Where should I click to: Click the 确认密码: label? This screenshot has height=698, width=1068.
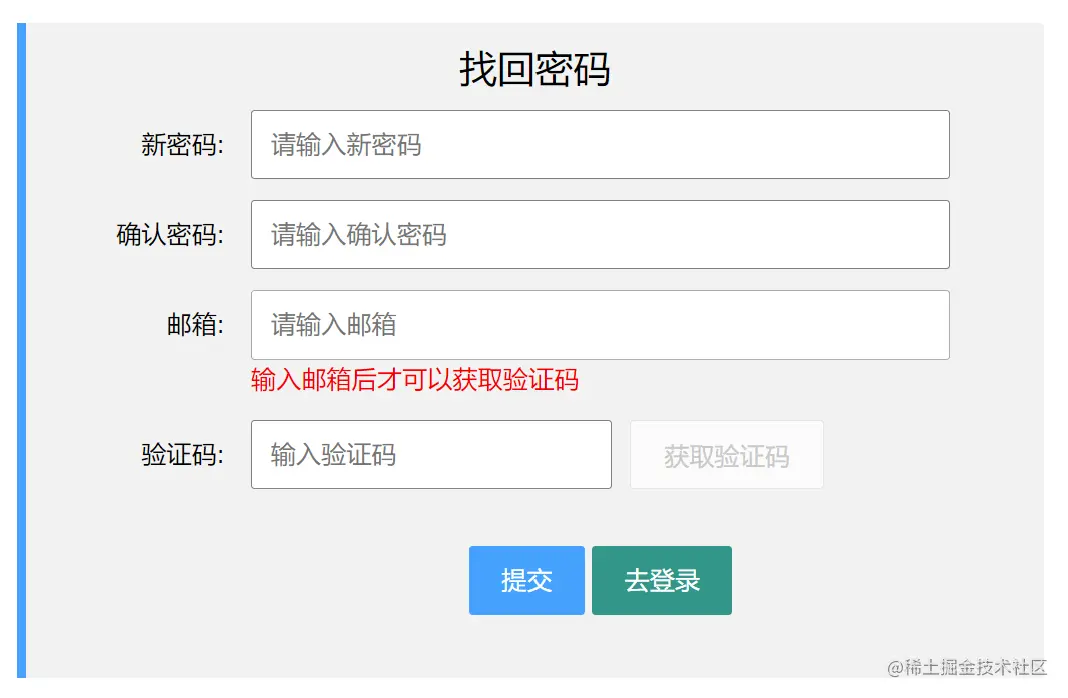pyautogui.click(x=170, y=235)
